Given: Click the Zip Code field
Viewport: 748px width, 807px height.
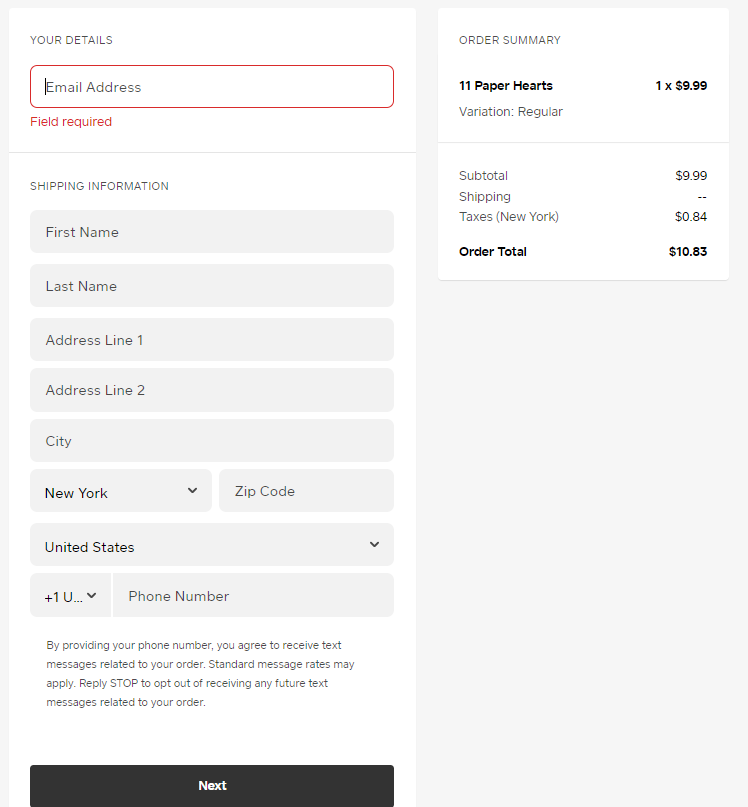Looking at the screenshot, I should [x=306, y=490].
